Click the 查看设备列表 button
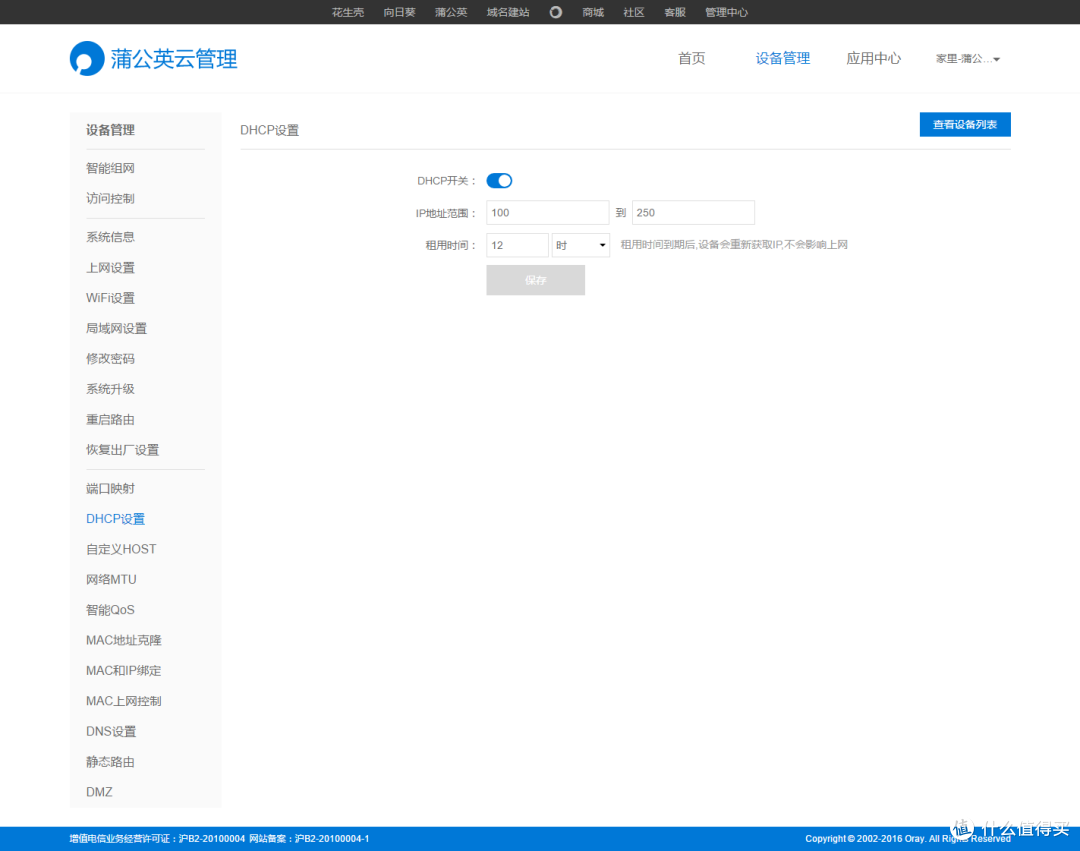 point(965,125)
